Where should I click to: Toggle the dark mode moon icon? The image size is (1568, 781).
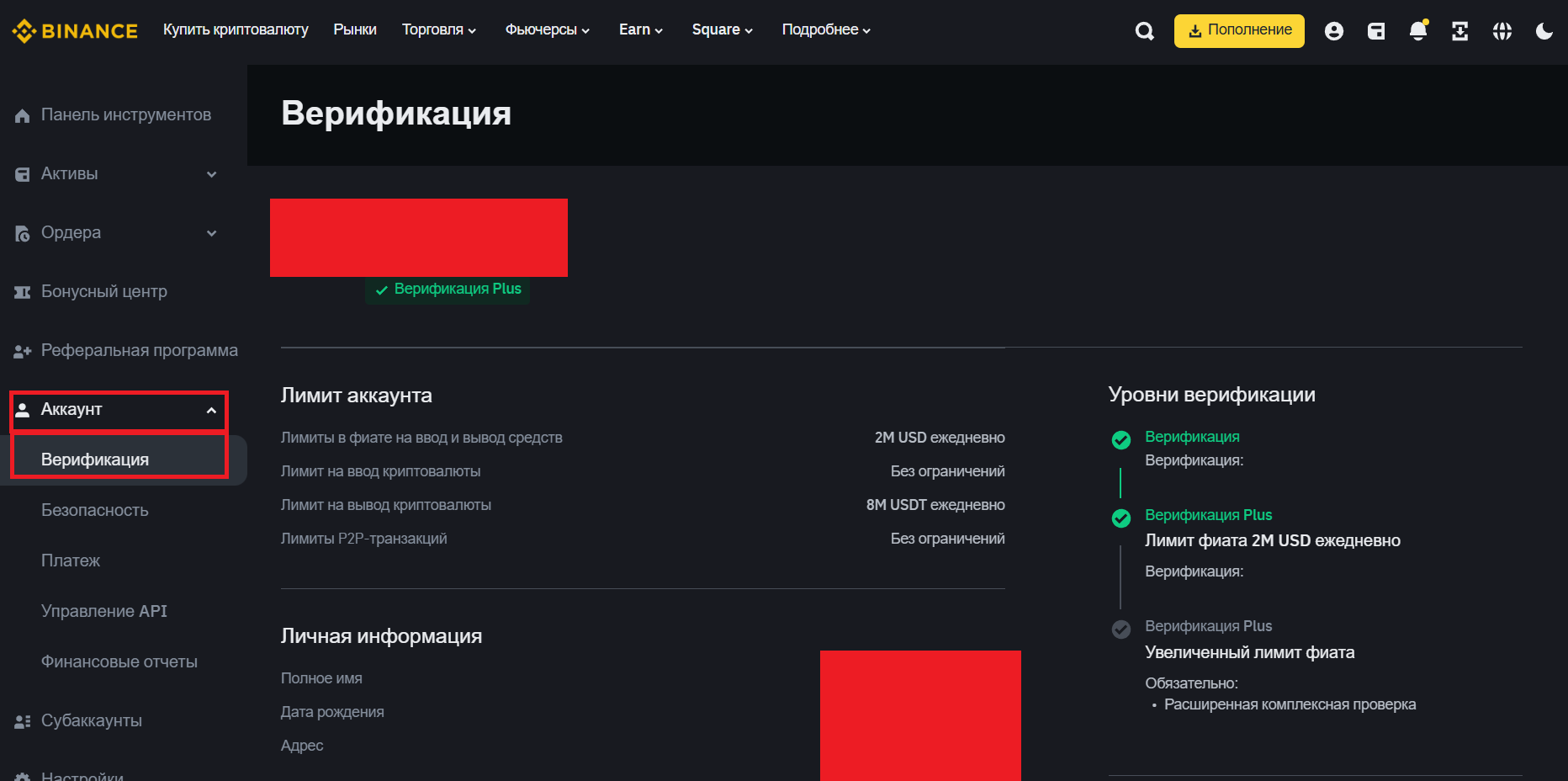click(x=1544, y=31)
